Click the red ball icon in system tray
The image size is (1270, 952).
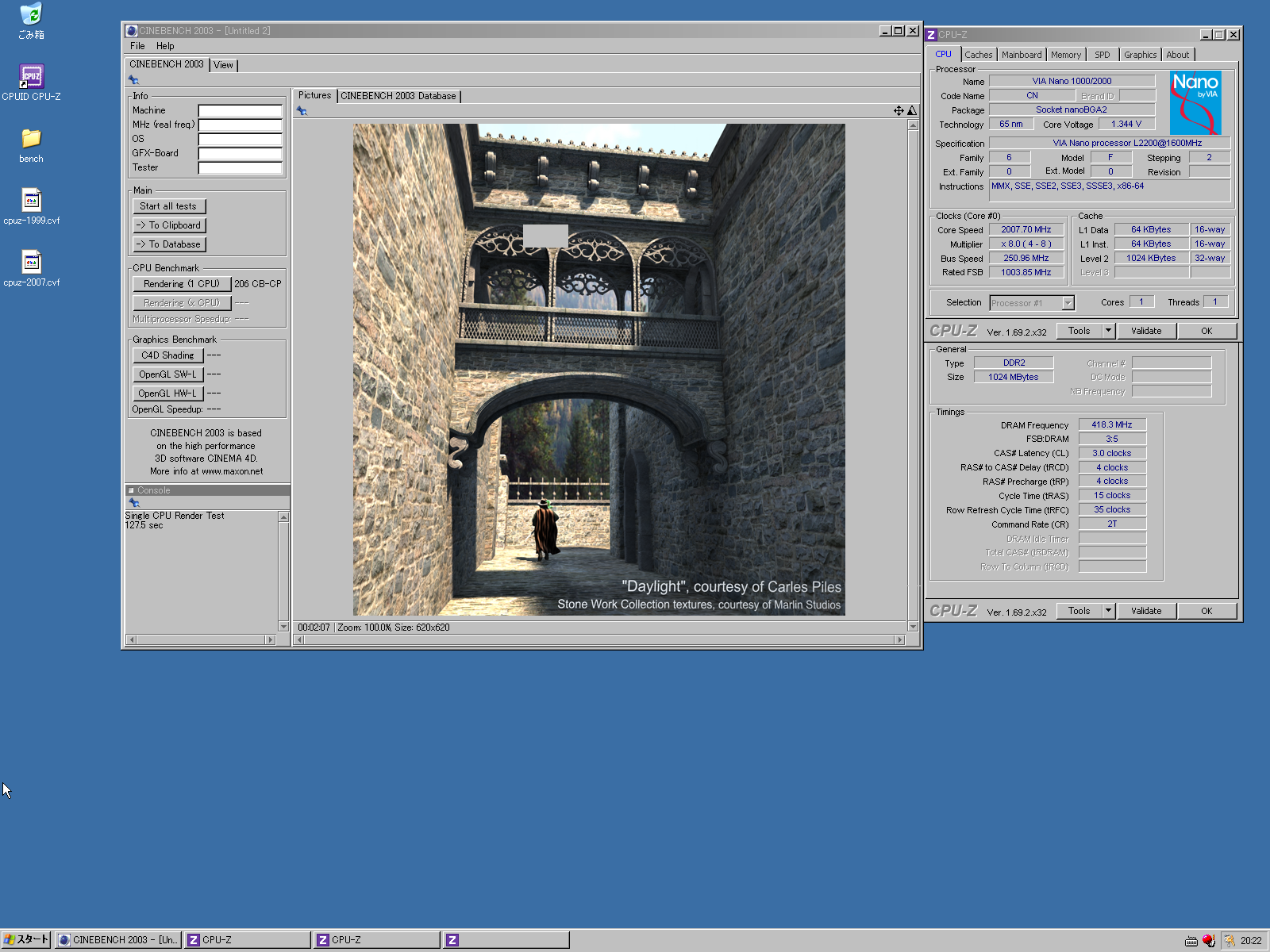tap(1208, 941)
